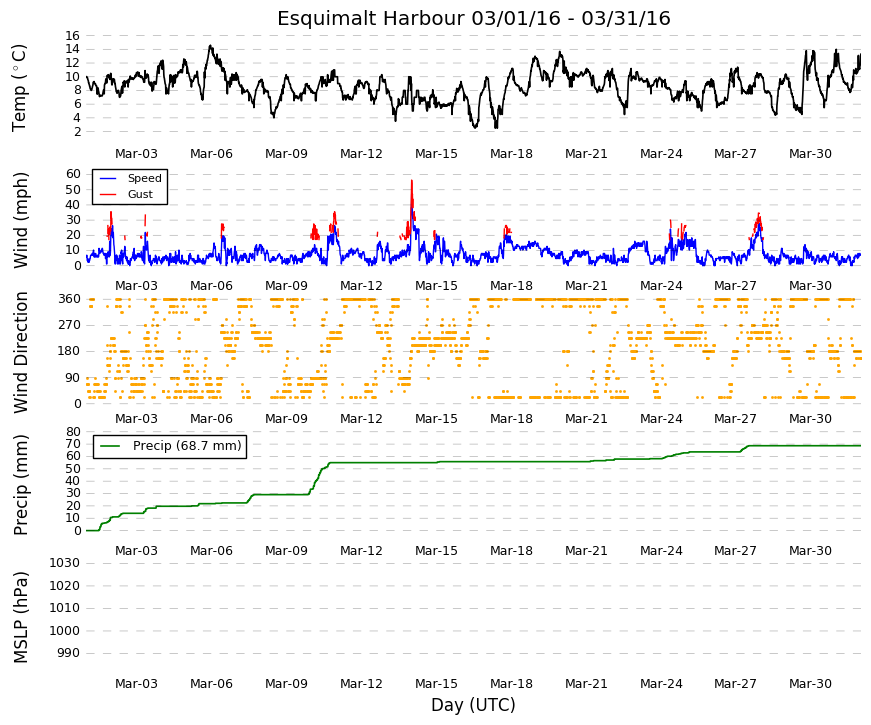Click the blue Speed legend line
871x725 pixels.
click(x=108, y=179)
